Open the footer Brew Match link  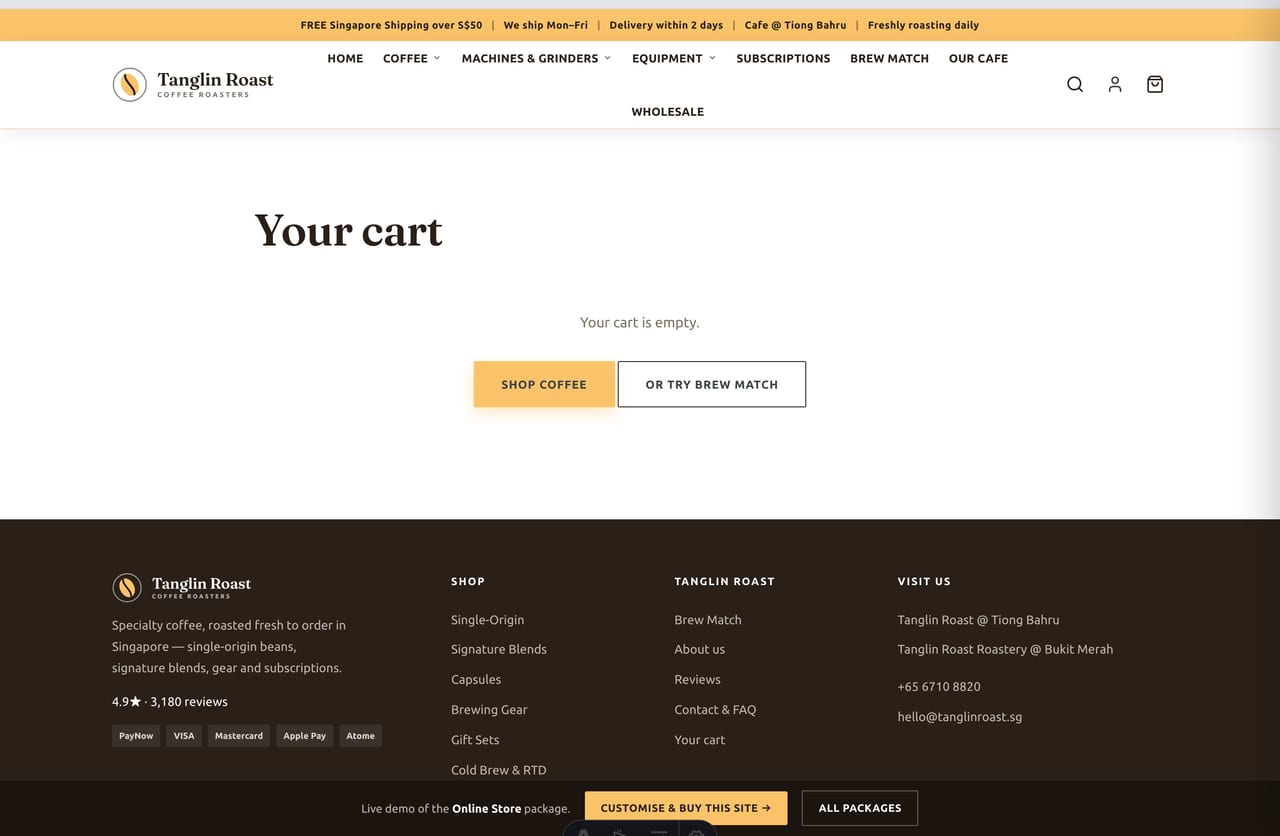[708, 620]
